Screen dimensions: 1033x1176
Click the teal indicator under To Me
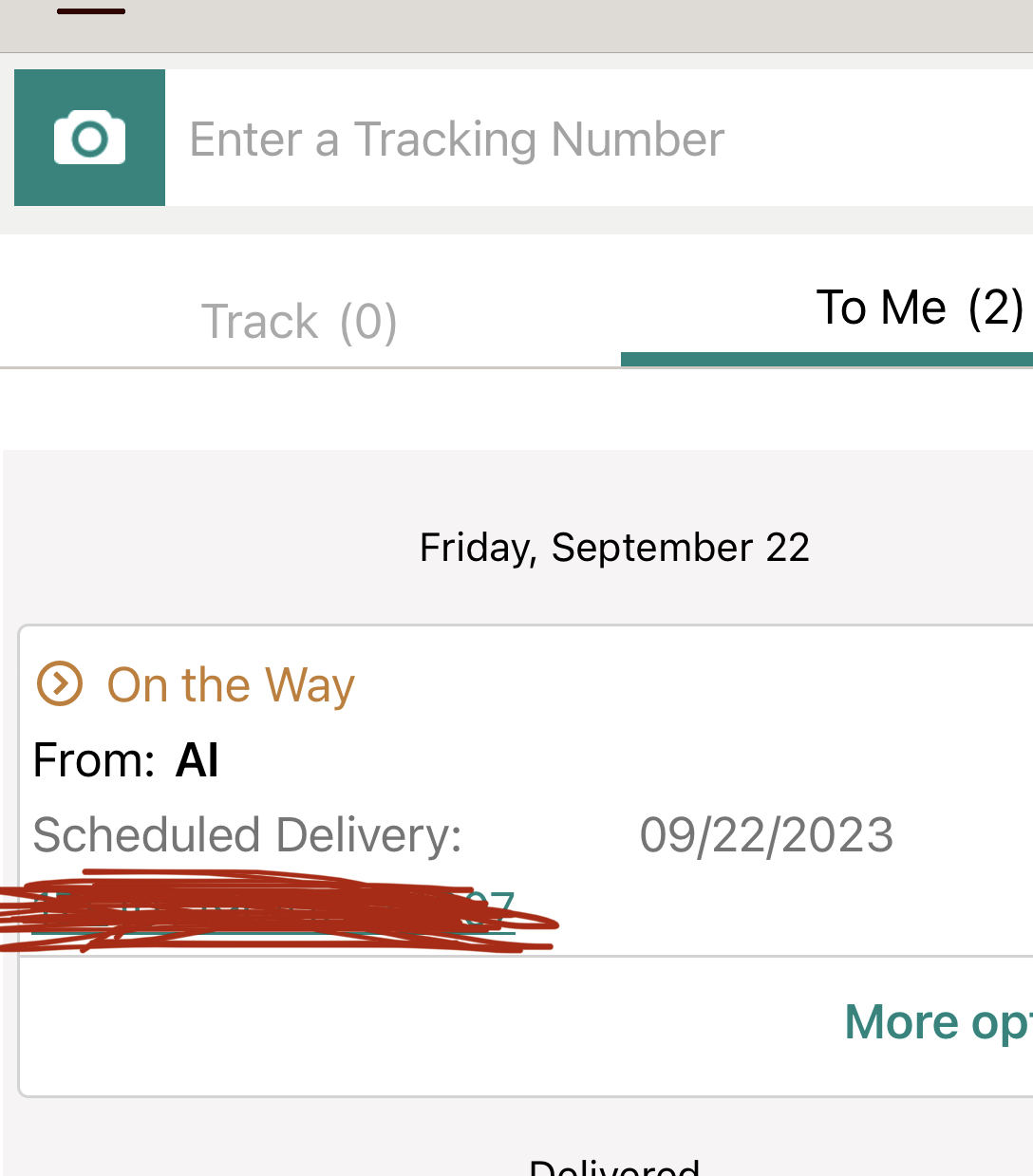click(826, 359)
